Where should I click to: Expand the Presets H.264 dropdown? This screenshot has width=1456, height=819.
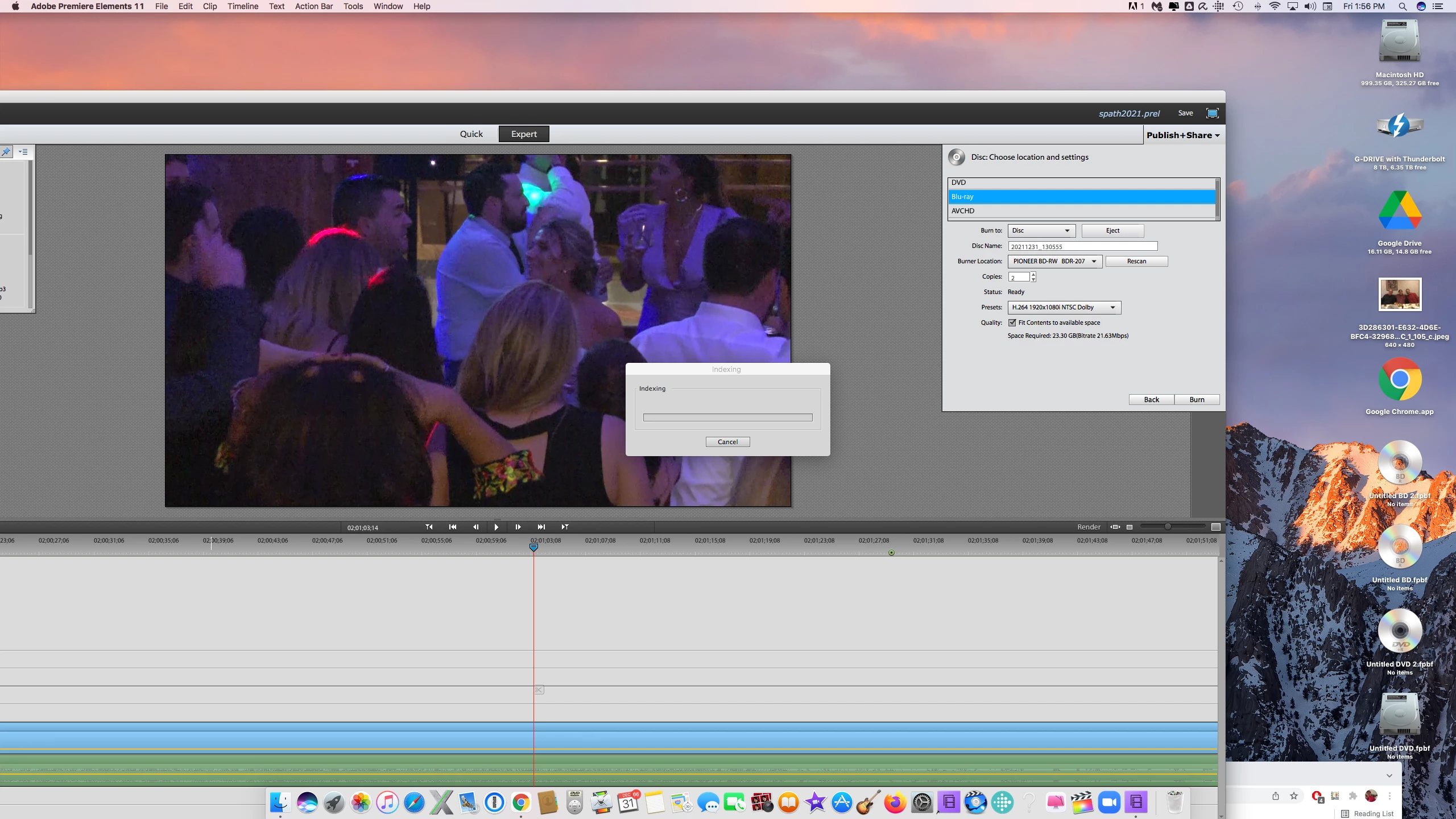click(1064, 307)
